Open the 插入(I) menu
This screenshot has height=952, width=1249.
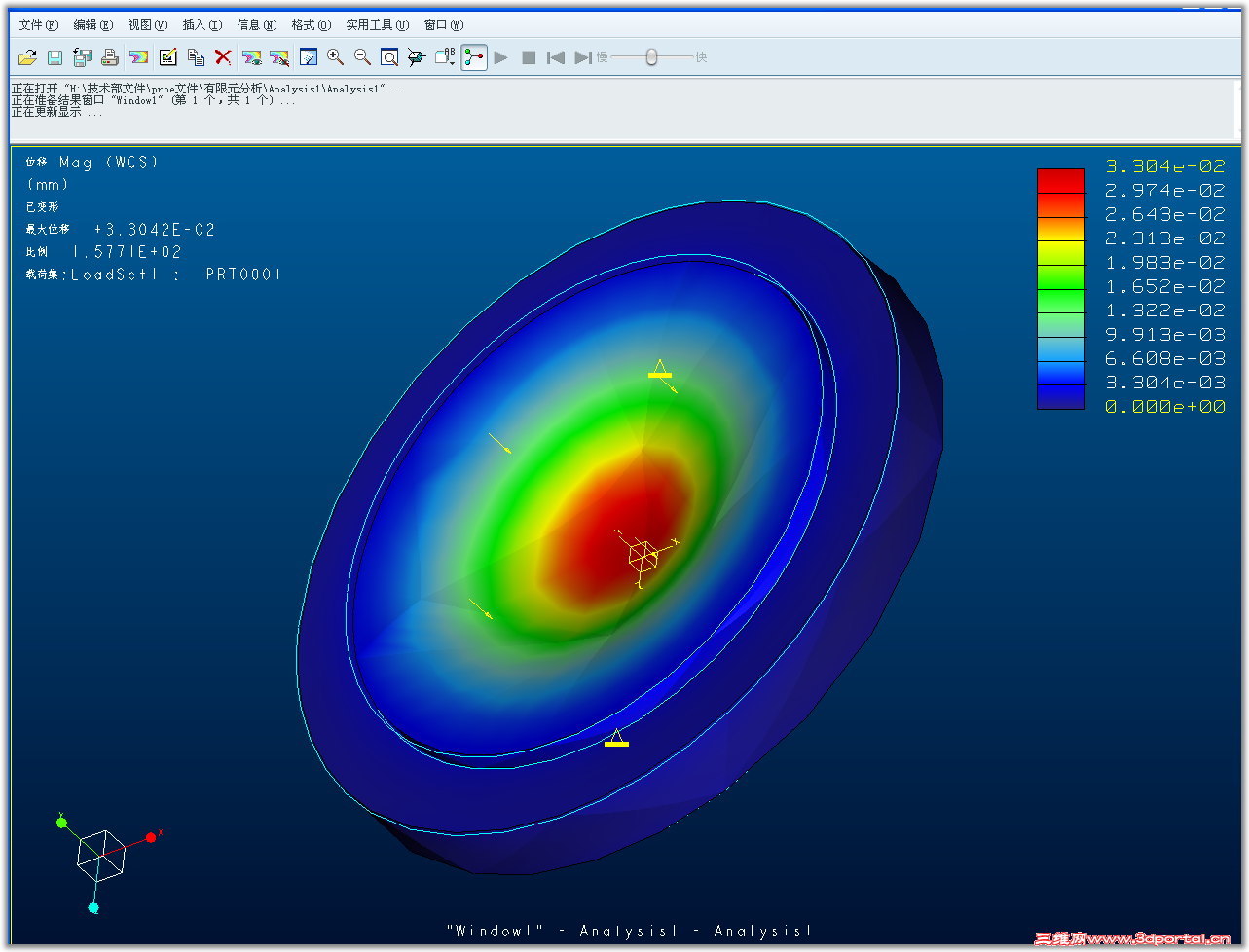202,25
